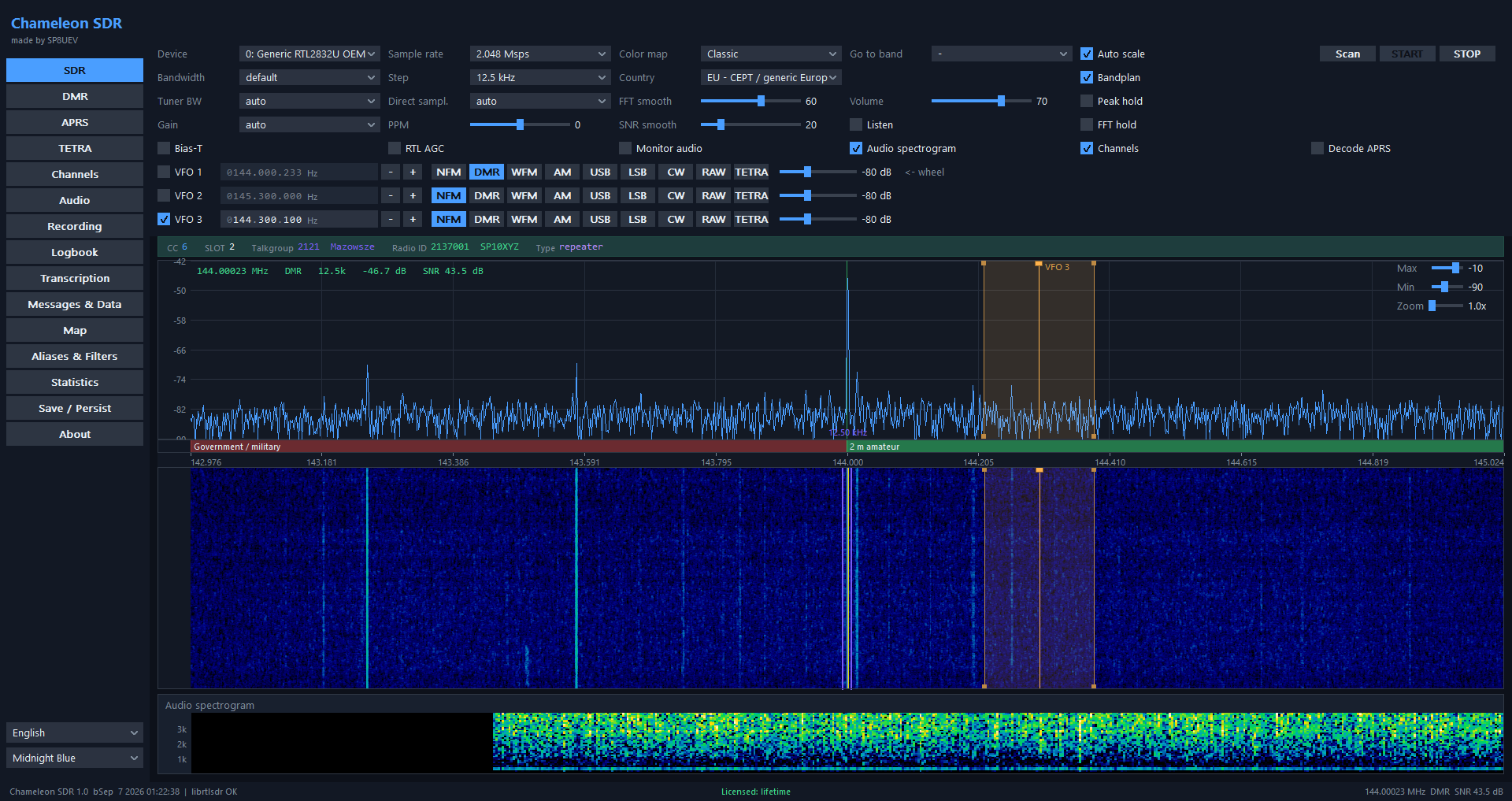Click the VFO 3 frequency field
The image size is (1512, 801).
pos(299,219)
